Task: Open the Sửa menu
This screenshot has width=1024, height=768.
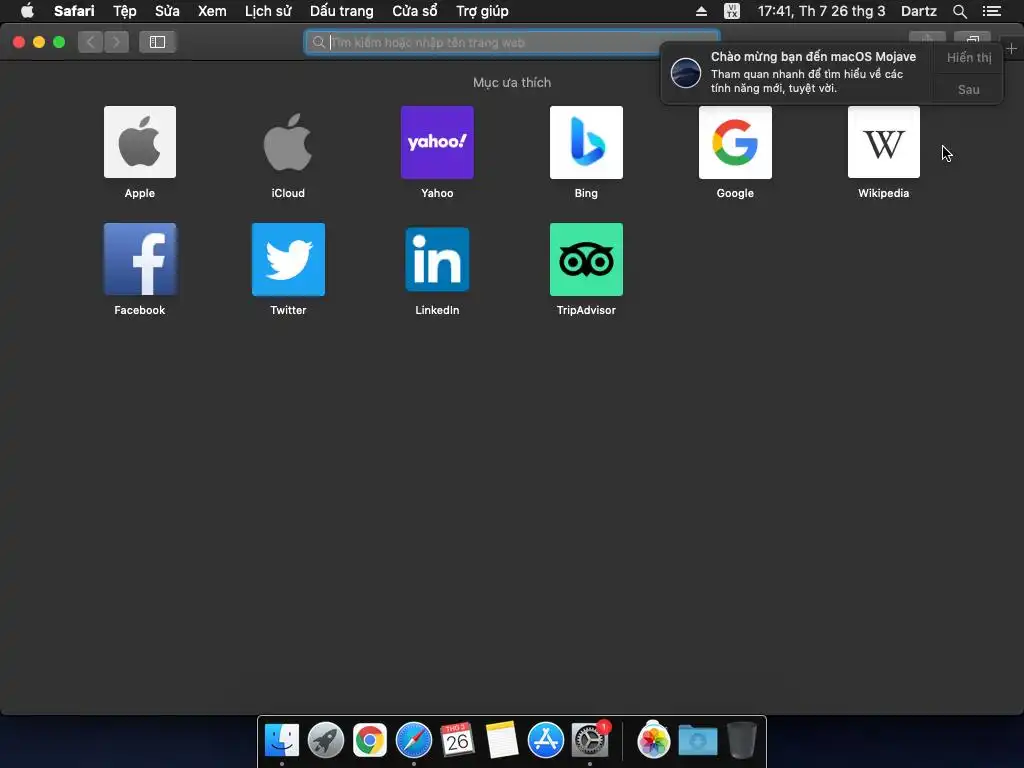Action: 167,11
